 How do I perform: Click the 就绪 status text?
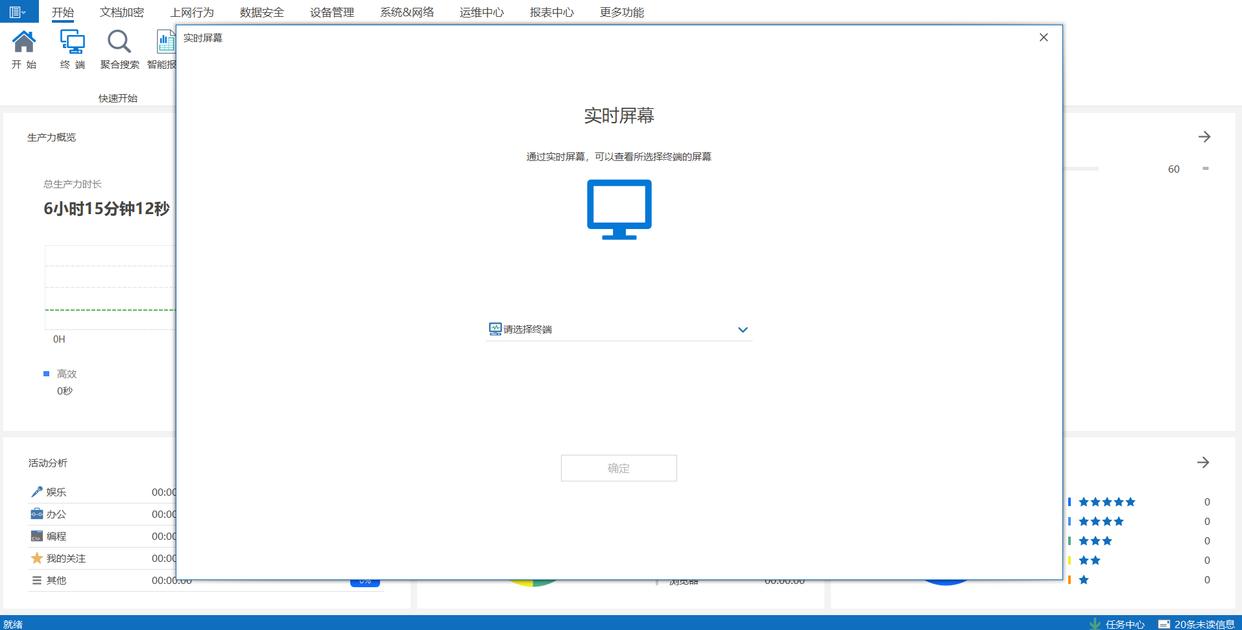(x=13, y=624)
